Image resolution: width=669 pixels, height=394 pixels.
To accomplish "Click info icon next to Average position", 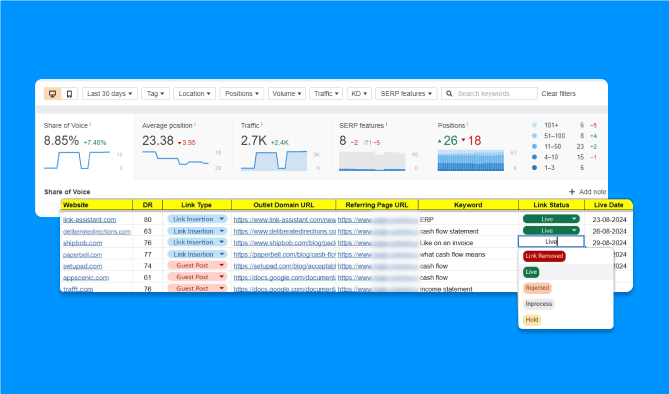I will pyautogui.click(x=195, y=125).
